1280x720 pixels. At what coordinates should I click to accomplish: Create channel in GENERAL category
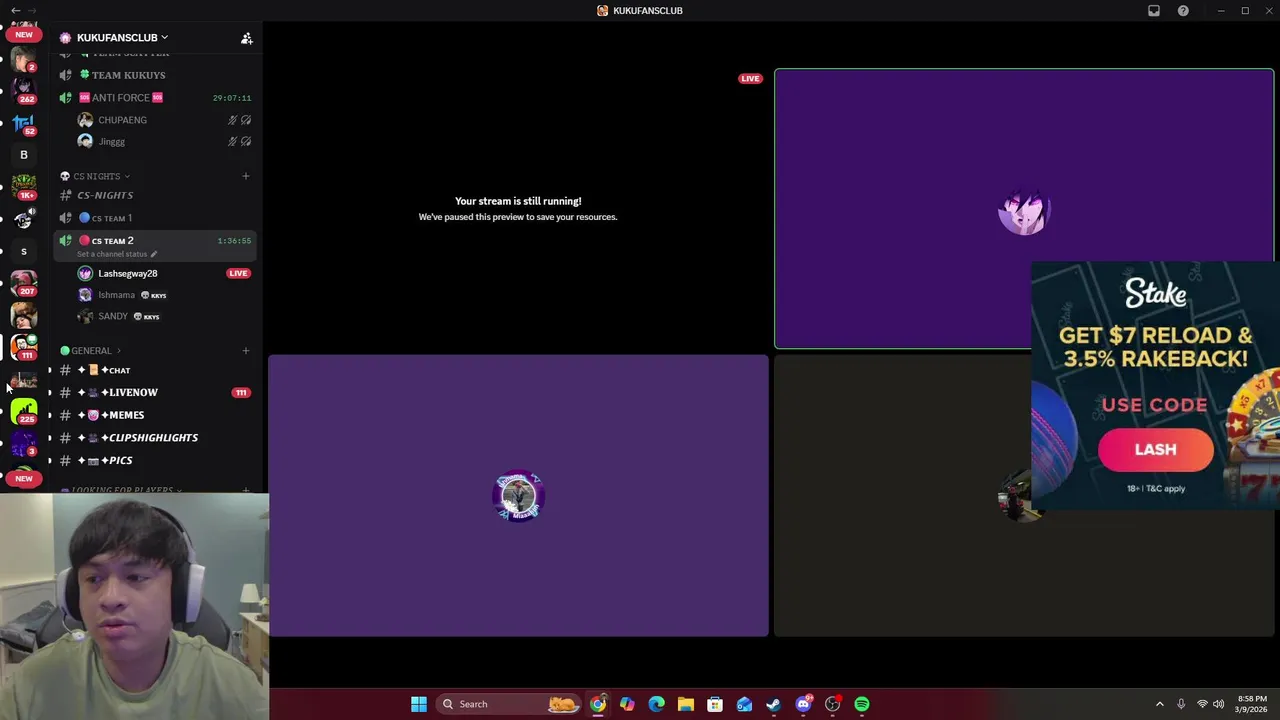pyautogui.click(x=246, y=351)
